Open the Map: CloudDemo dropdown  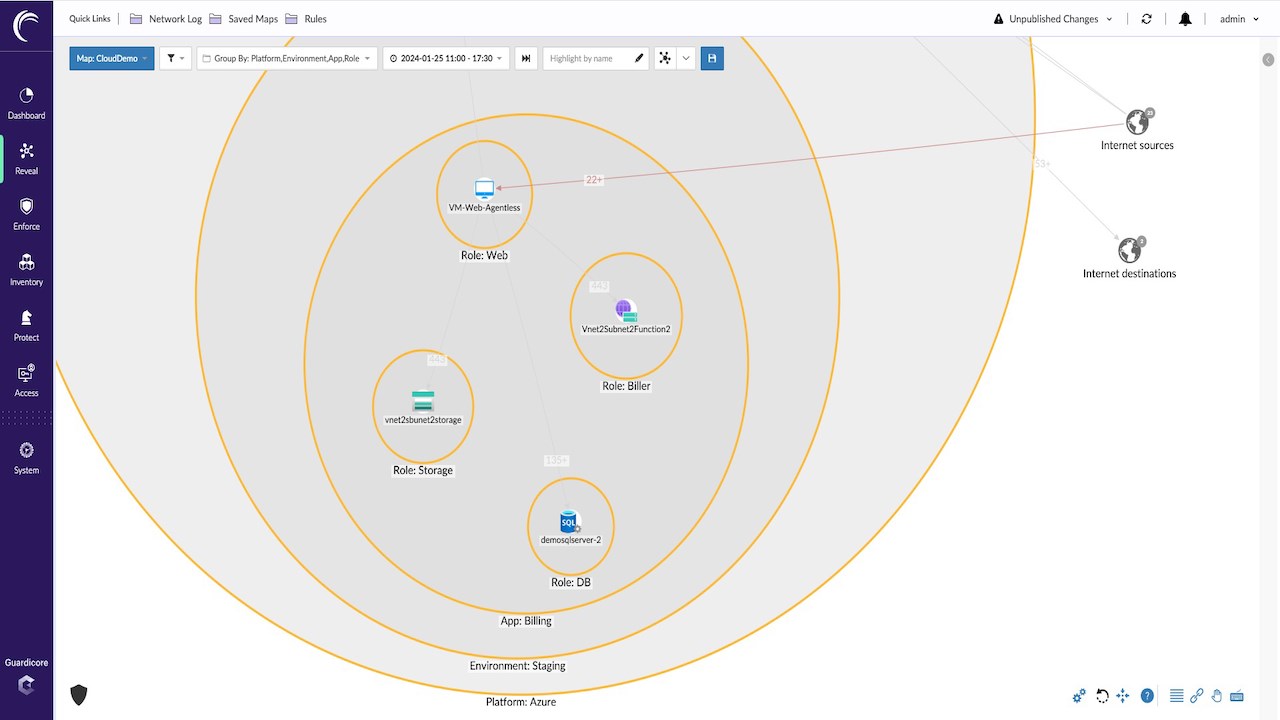click(x=112, y=58)
